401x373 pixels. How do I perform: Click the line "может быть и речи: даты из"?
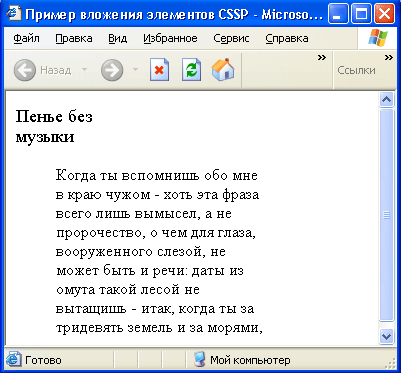pos(150,271)
